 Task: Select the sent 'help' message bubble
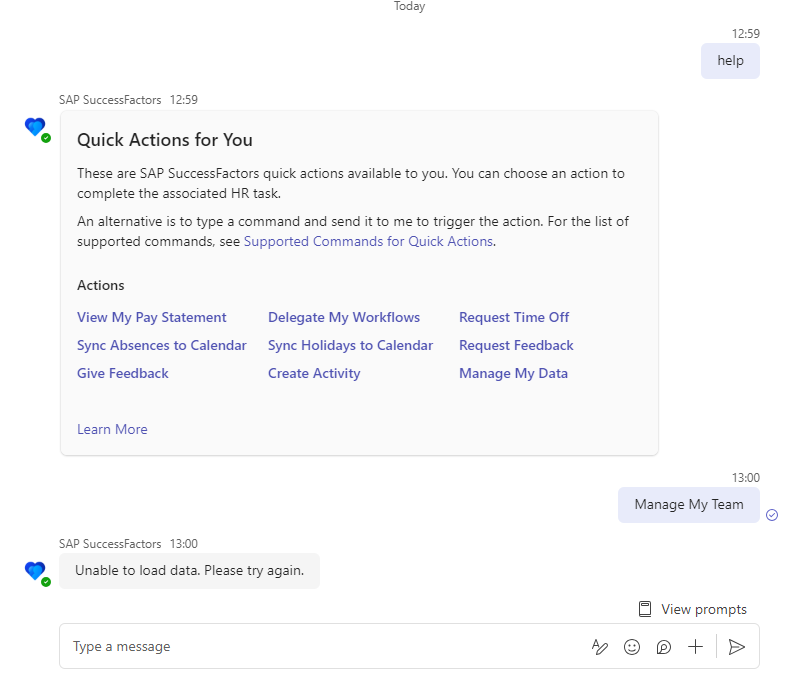click(x=730, y=61)
